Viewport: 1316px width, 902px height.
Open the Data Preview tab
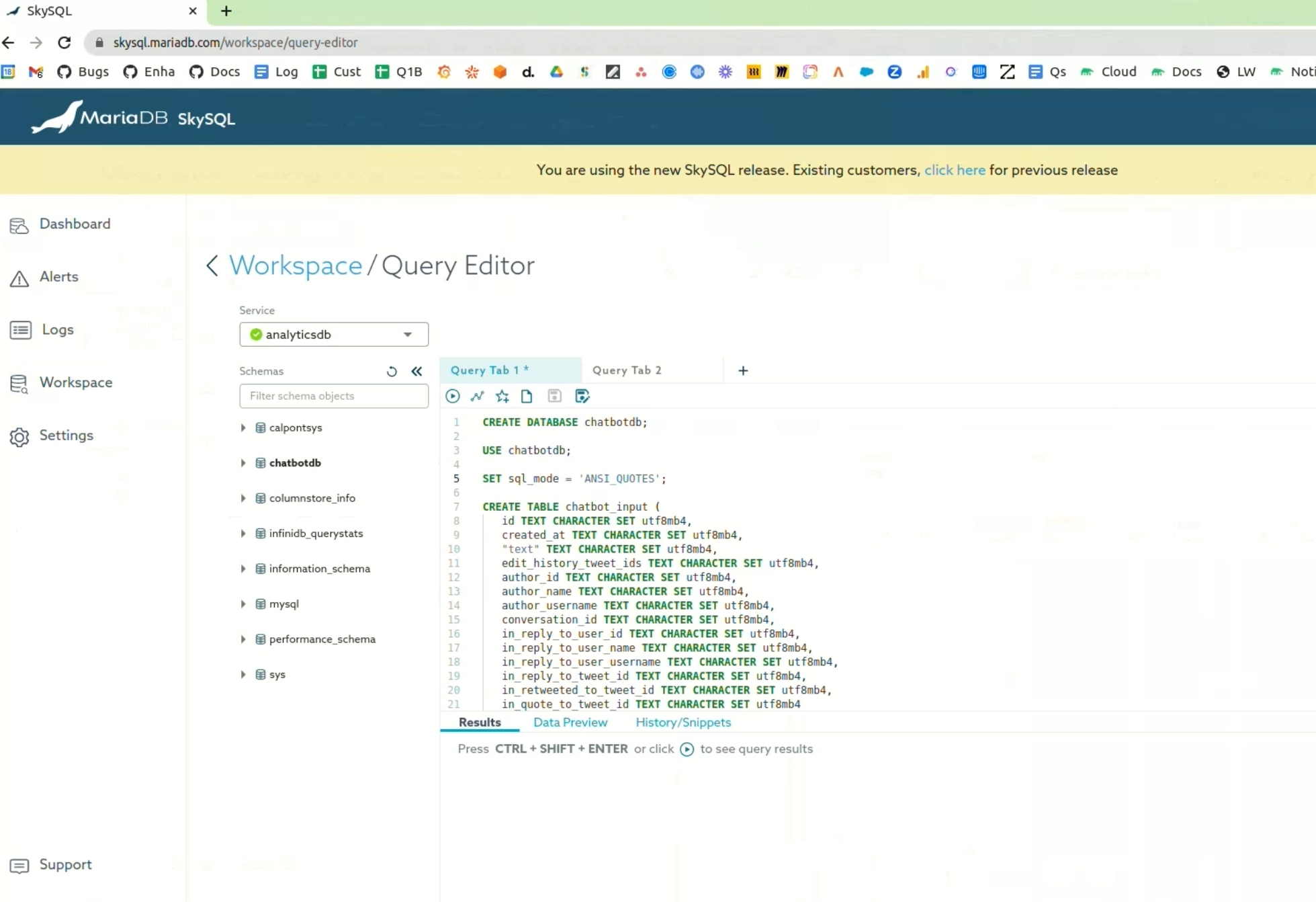570,722
